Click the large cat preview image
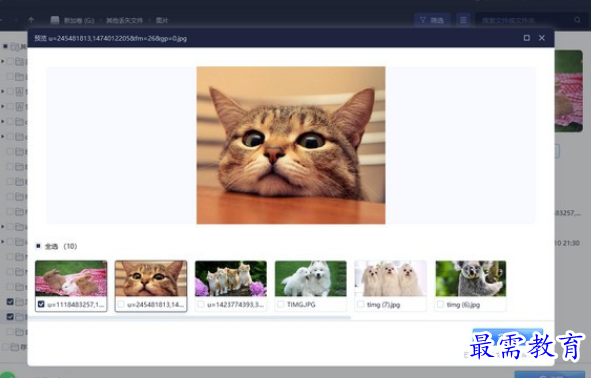The width and height of the screenshot is (591, 378). pos(291,145)
